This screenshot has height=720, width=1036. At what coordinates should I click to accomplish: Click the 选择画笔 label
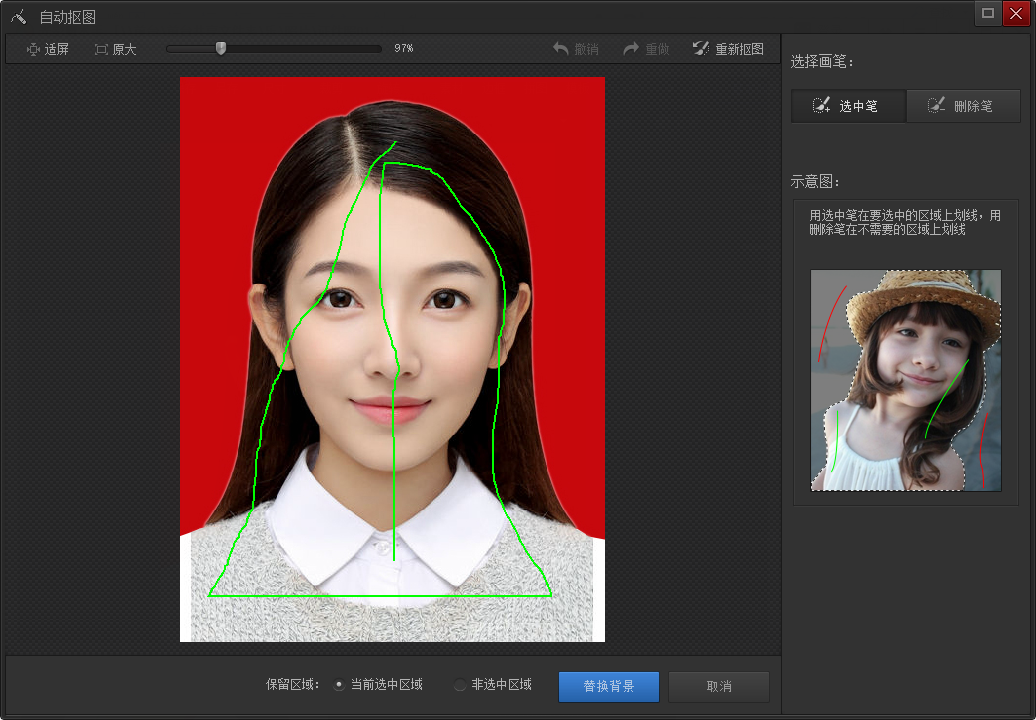(822, 62)
